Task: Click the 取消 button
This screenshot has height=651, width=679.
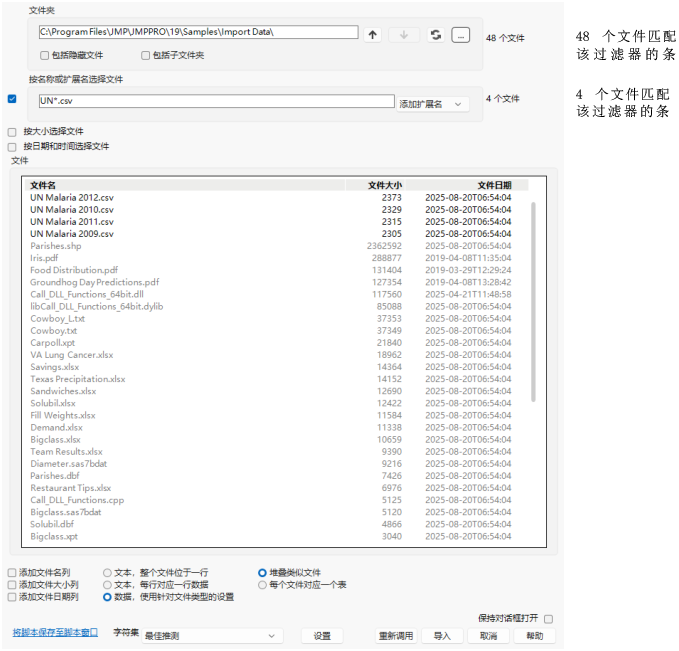Action: [x=488, y=636]
